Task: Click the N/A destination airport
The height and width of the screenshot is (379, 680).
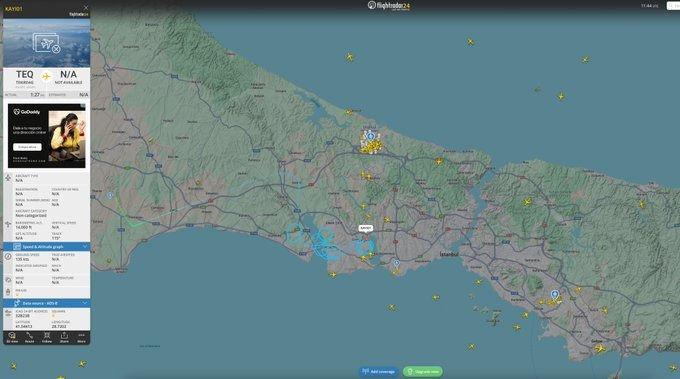Action: (69, 75)
